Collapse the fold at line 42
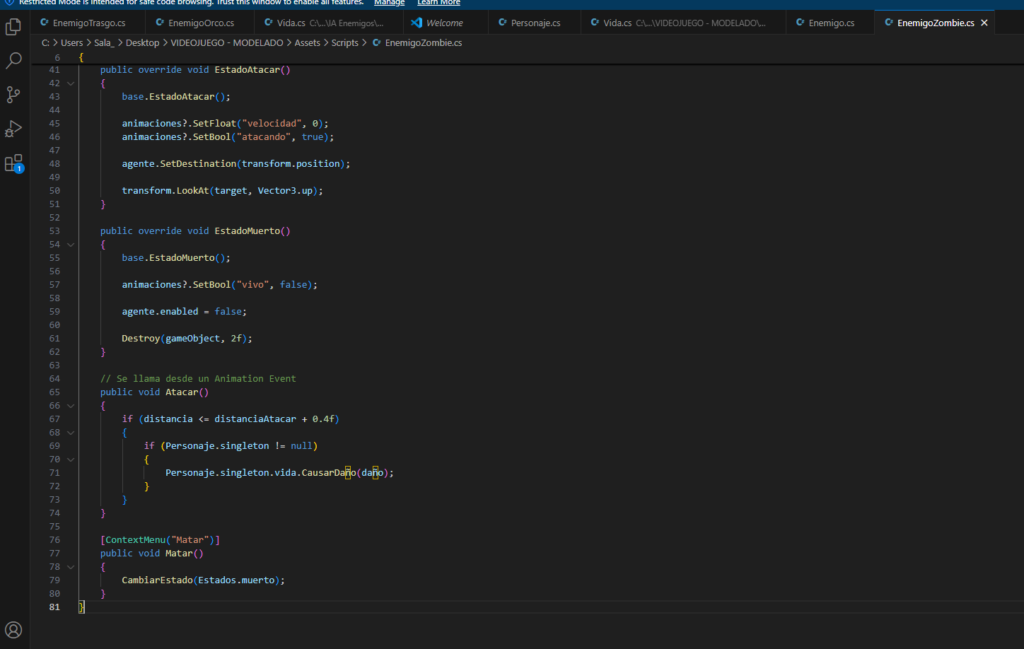 pos(71,84)
